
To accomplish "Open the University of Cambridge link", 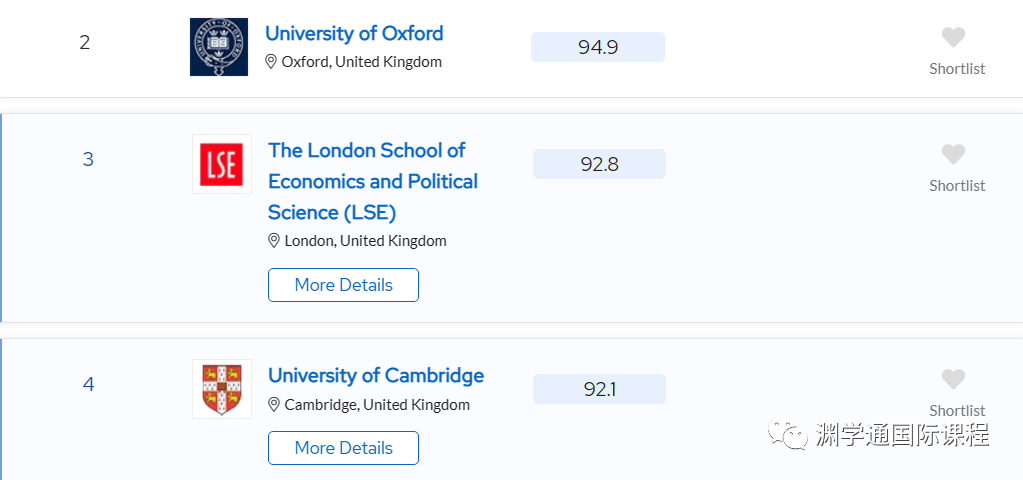I will [376, 376].
